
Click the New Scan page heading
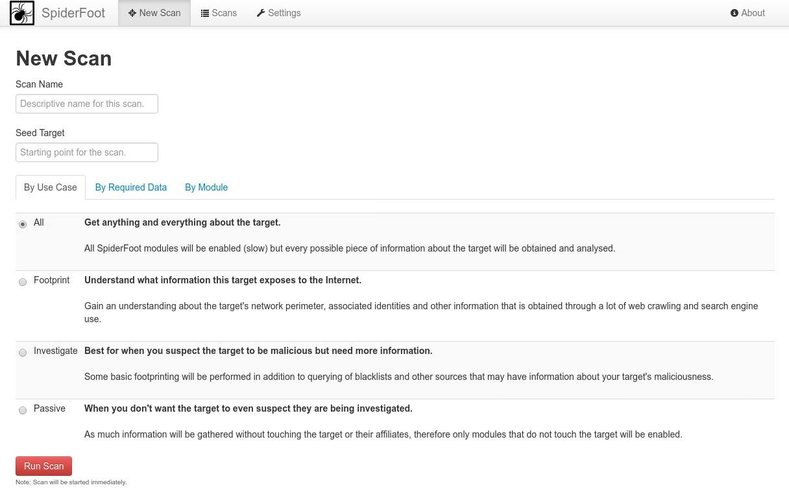[64, 58]
